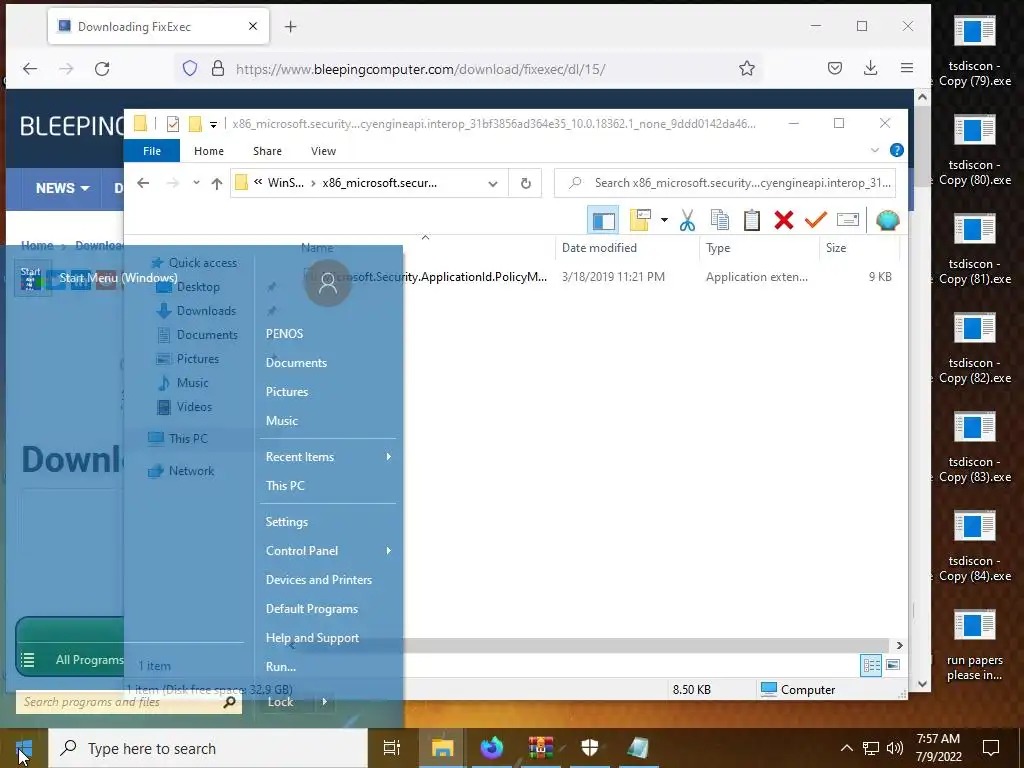Viewport: 1024px width, 768px height.
Task: Reload the page in Firefox
Action: pyautogui.click(x=102, y=69)
